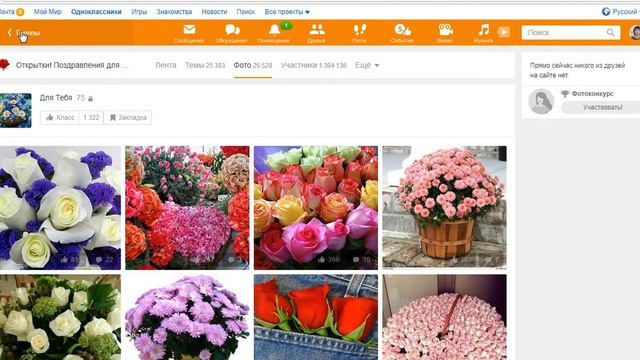The image size is (640, 360).
Task: Switch to the Лента tab
Action: (166, 65)
